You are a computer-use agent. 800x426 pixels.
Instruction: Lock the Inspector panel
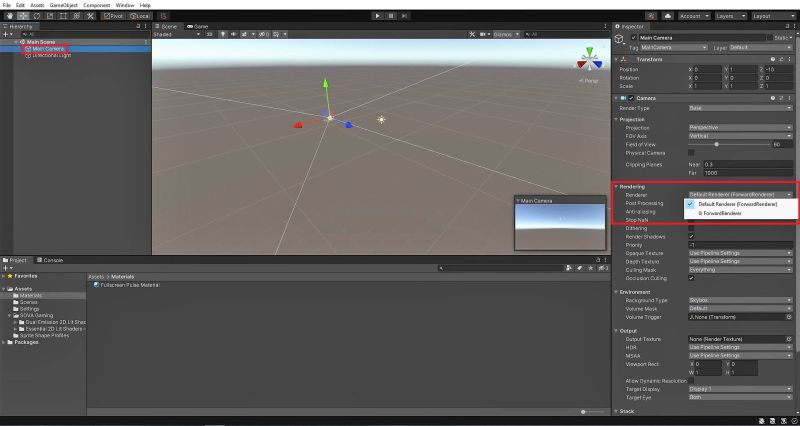coord(787,26)
